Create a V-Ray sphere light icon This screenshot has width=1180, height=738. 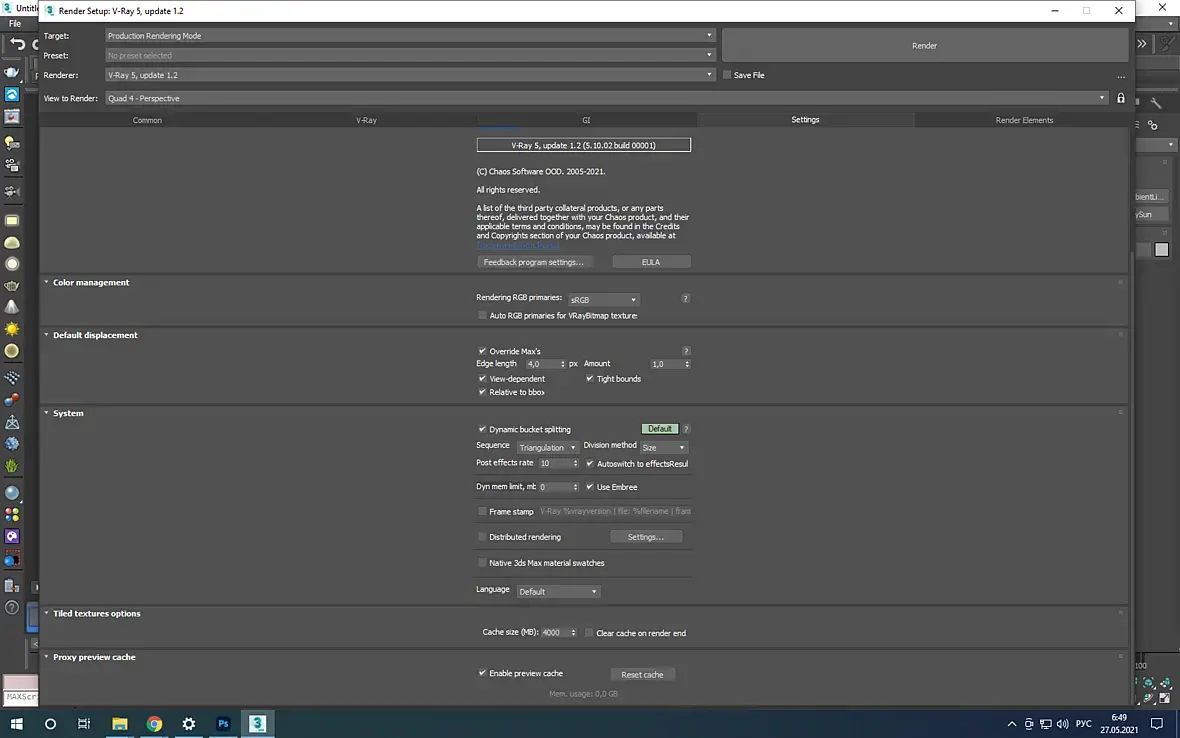(12, 264)
